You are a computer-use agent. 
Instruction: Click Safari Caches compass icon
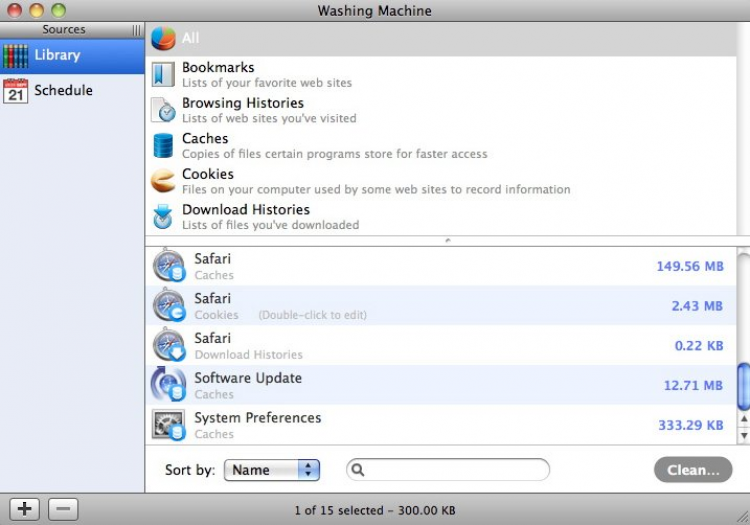click(168, 266)
